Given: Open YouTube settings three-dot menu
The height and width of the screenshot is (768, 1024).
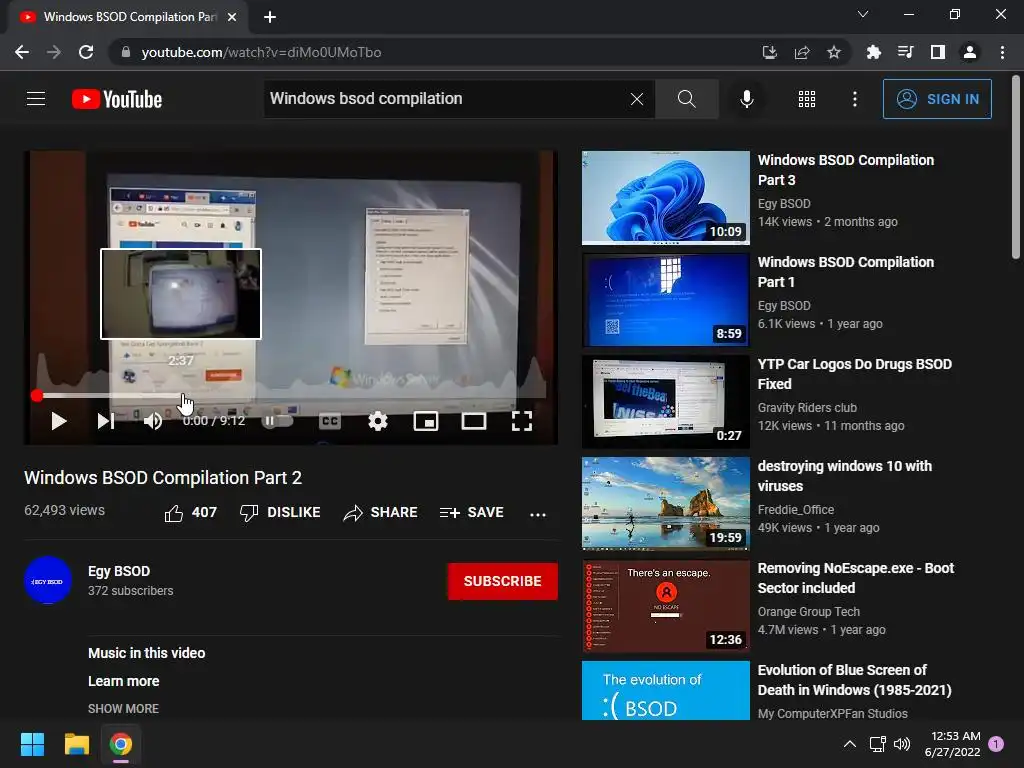Looking at the screenshot, I should 854,99.
